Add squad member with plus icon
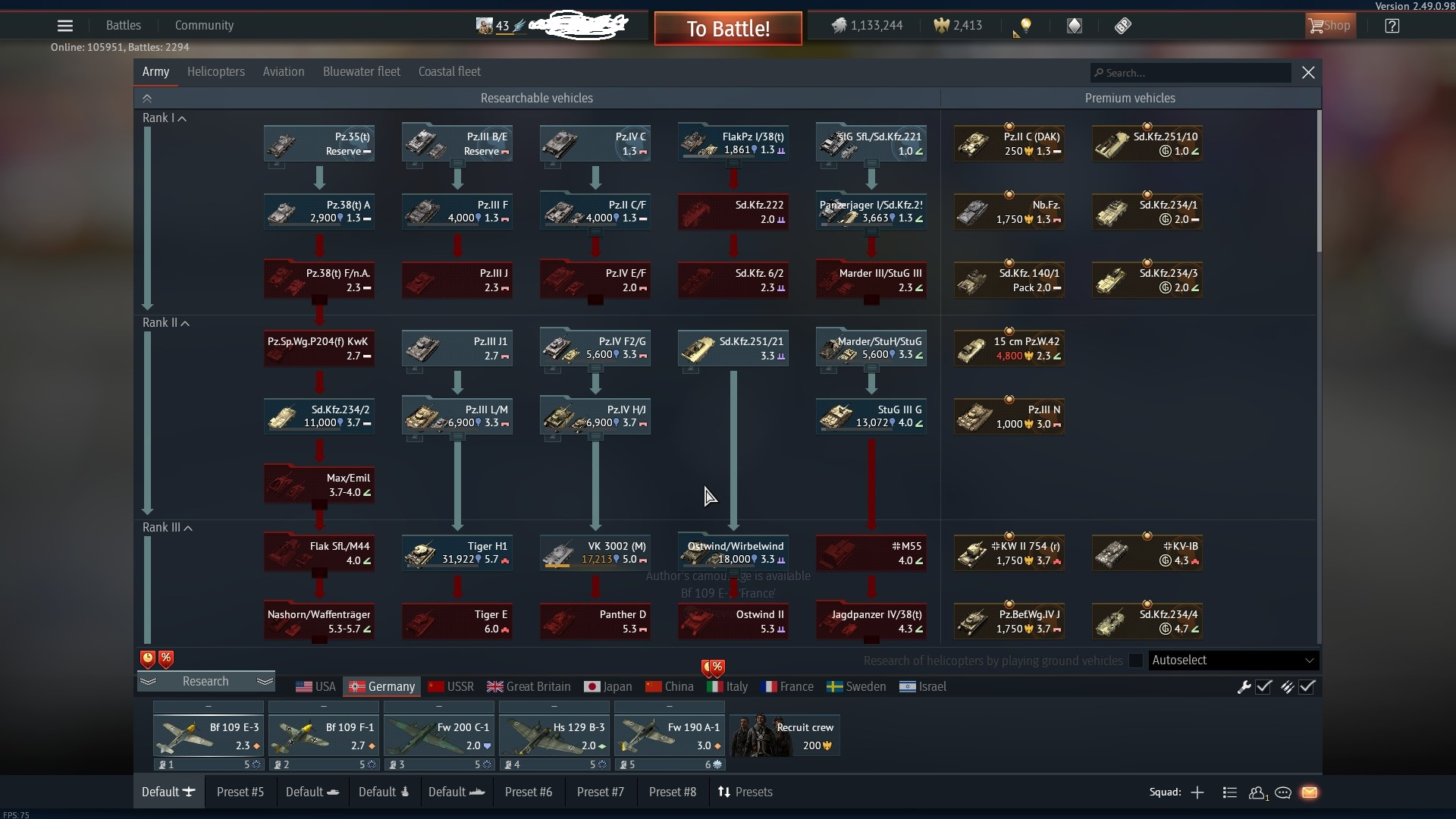The height and width of the screenshot is (819, 1456). pyautogui.click(x=1197, y=792)
